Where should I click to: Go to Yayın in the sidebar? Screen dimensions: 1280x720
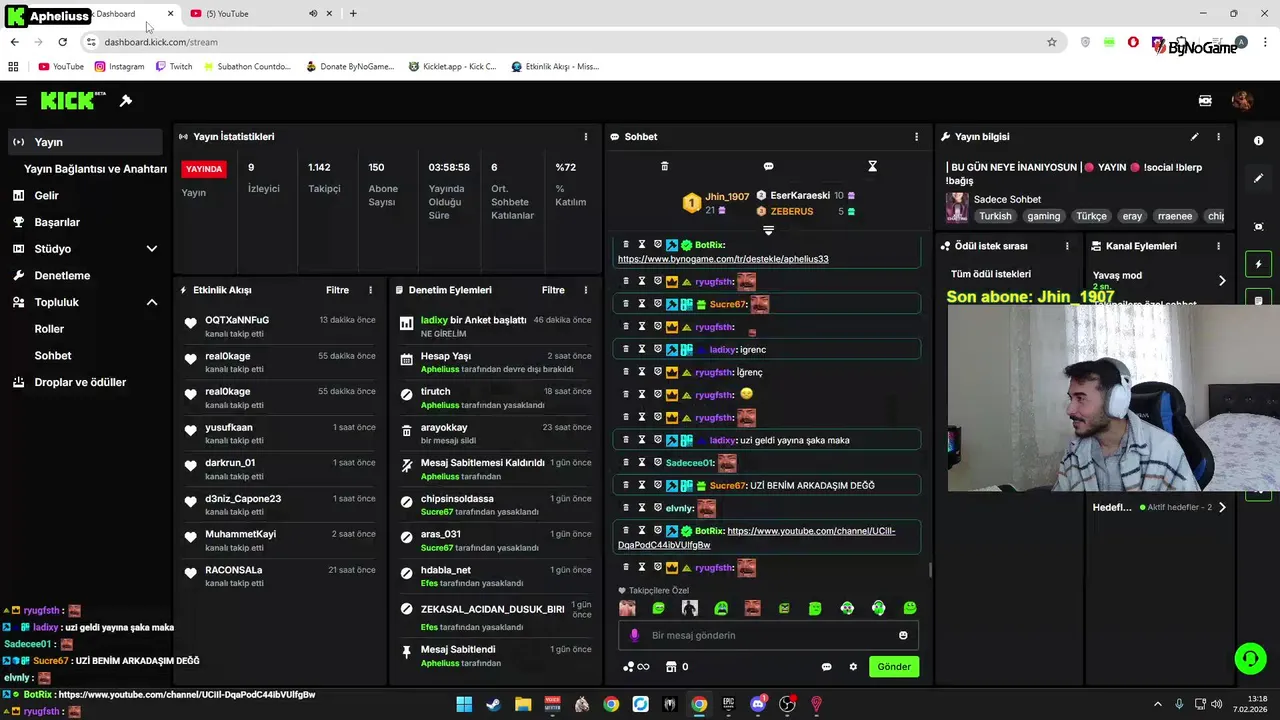(x=85, y=142)
